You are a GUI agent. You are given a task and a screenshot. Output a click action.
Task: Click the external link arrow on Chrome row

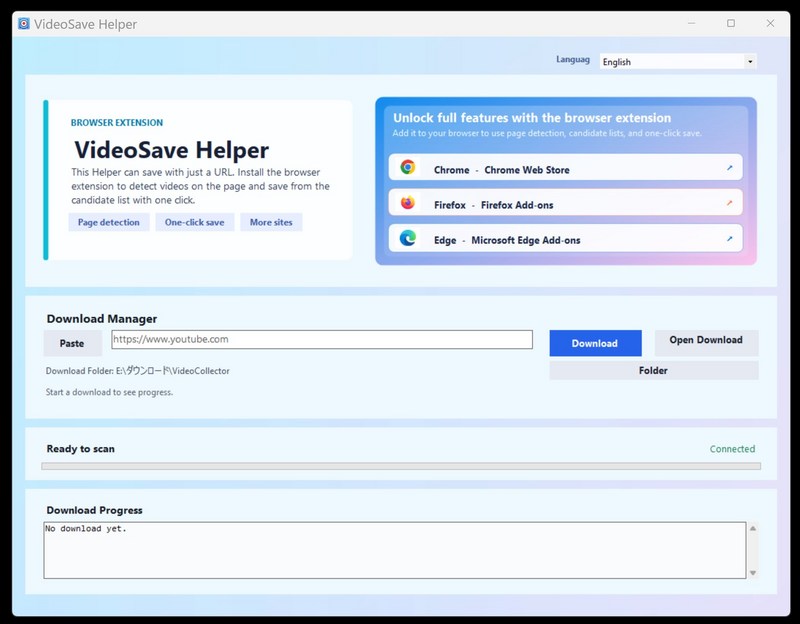point(730,168)
